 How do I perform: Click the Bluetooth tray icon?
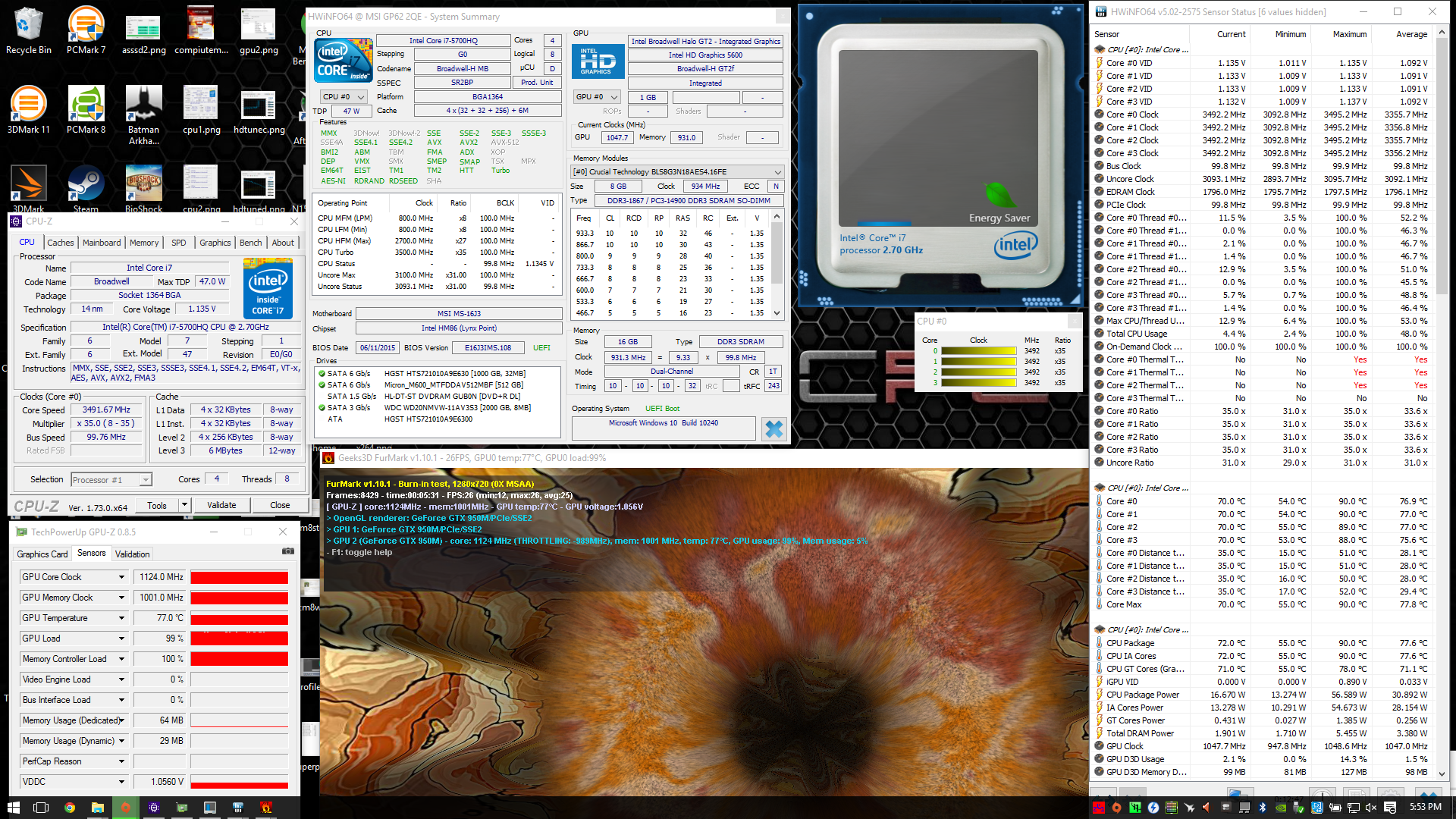coord(1263,808)
